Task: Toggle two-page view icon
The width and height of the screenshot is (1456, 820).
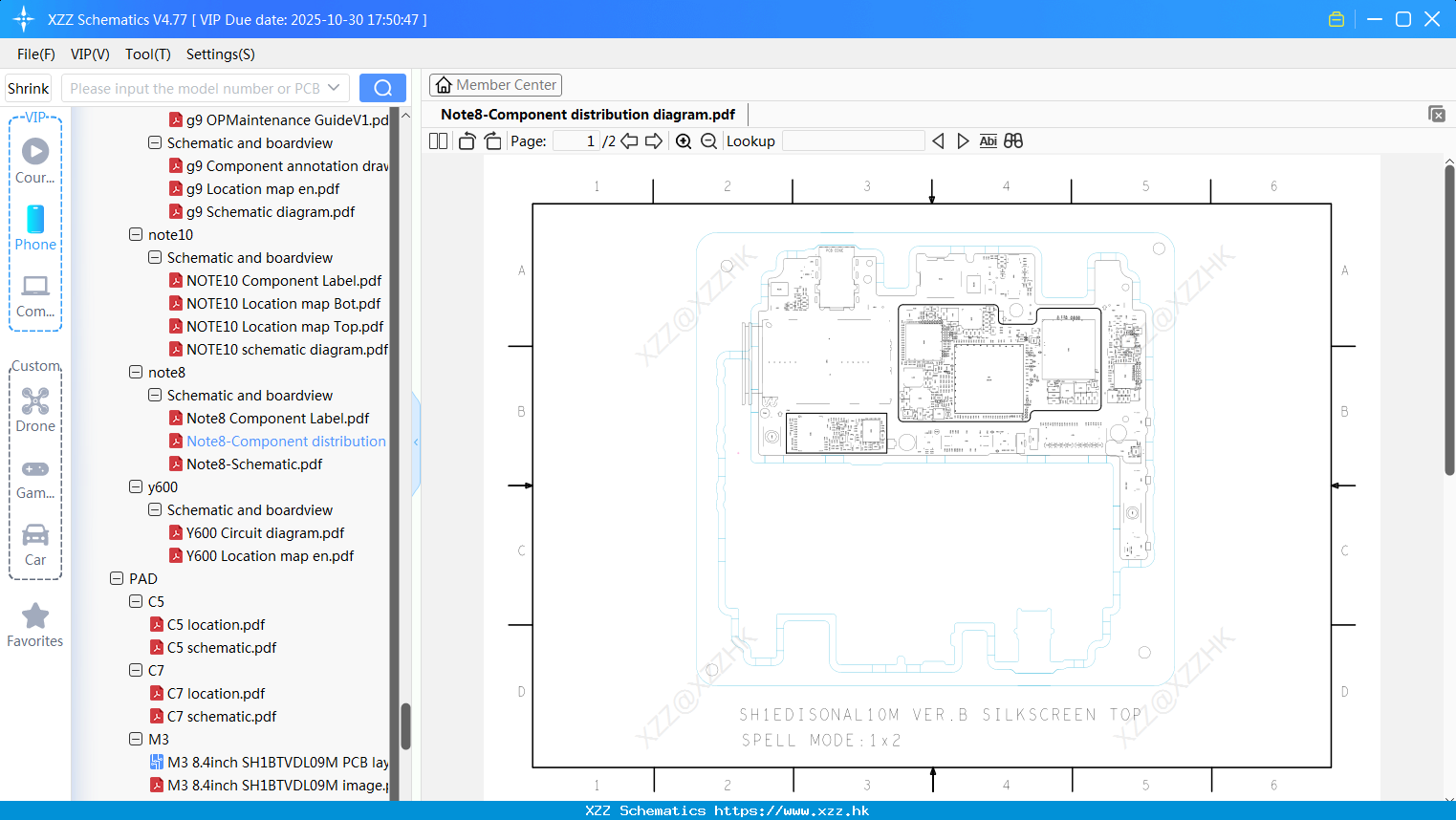Action: [438, 140]
